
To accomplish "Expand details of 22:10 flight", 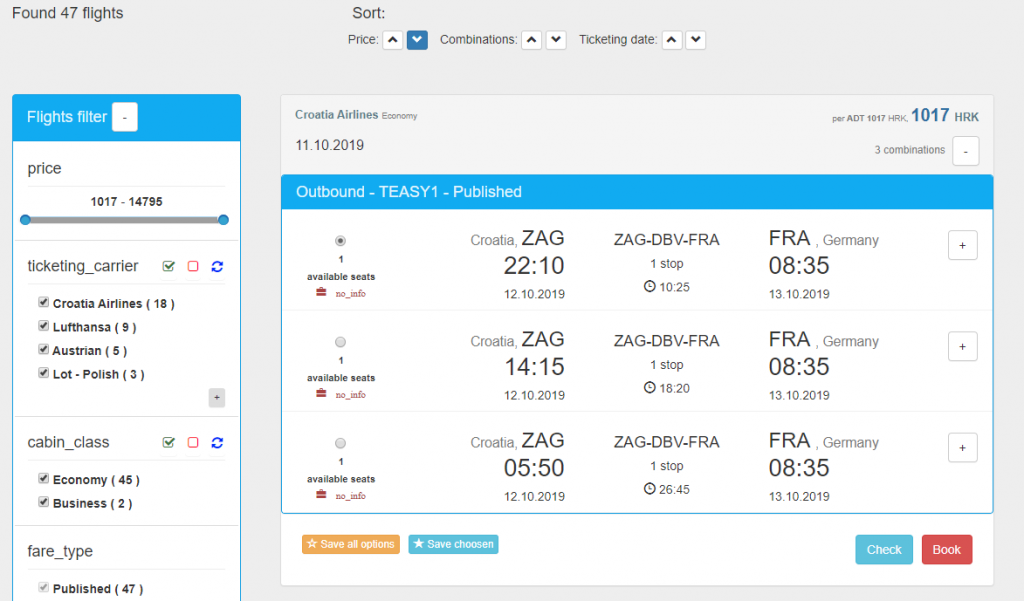I will [x=963, y=245].
